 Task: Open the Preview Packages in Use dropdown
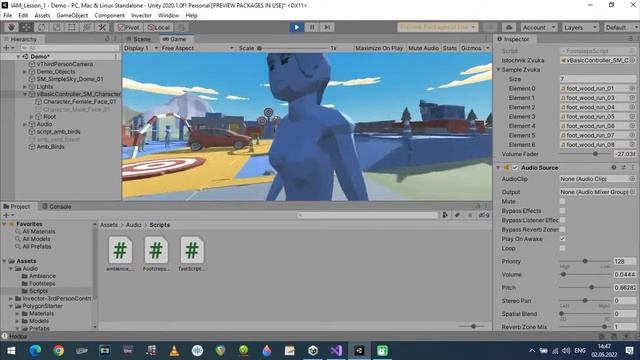point(437,27)
